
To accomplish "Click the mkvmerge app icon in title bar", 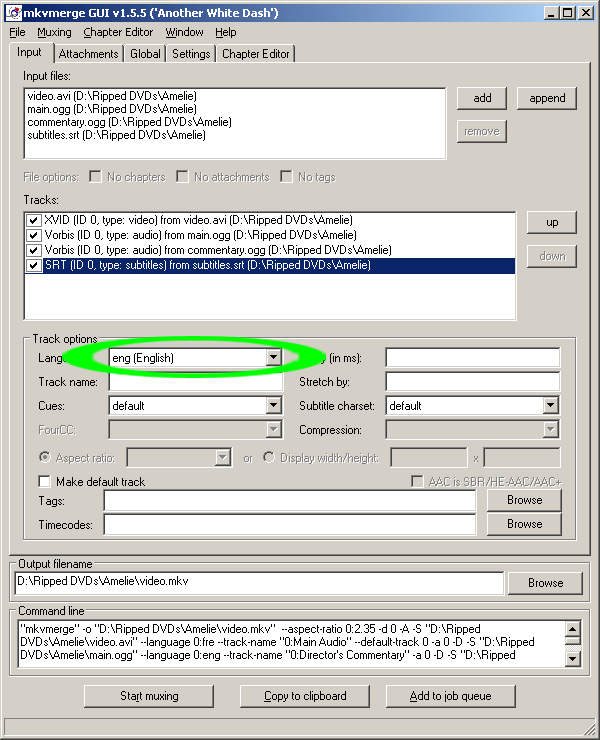I will 14,13.
